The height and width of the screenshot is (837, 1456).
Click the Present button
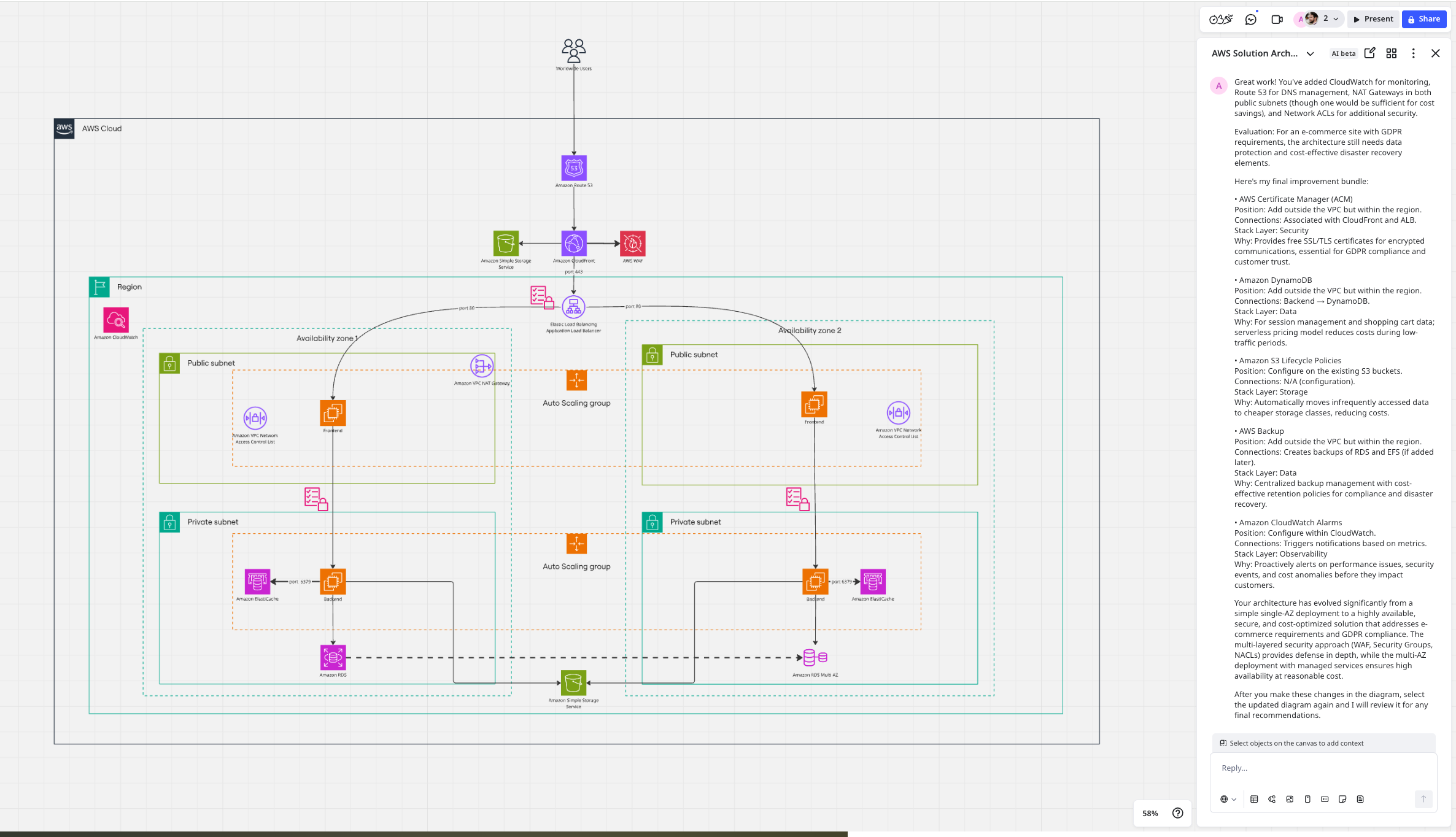[x=1373, y=19]
